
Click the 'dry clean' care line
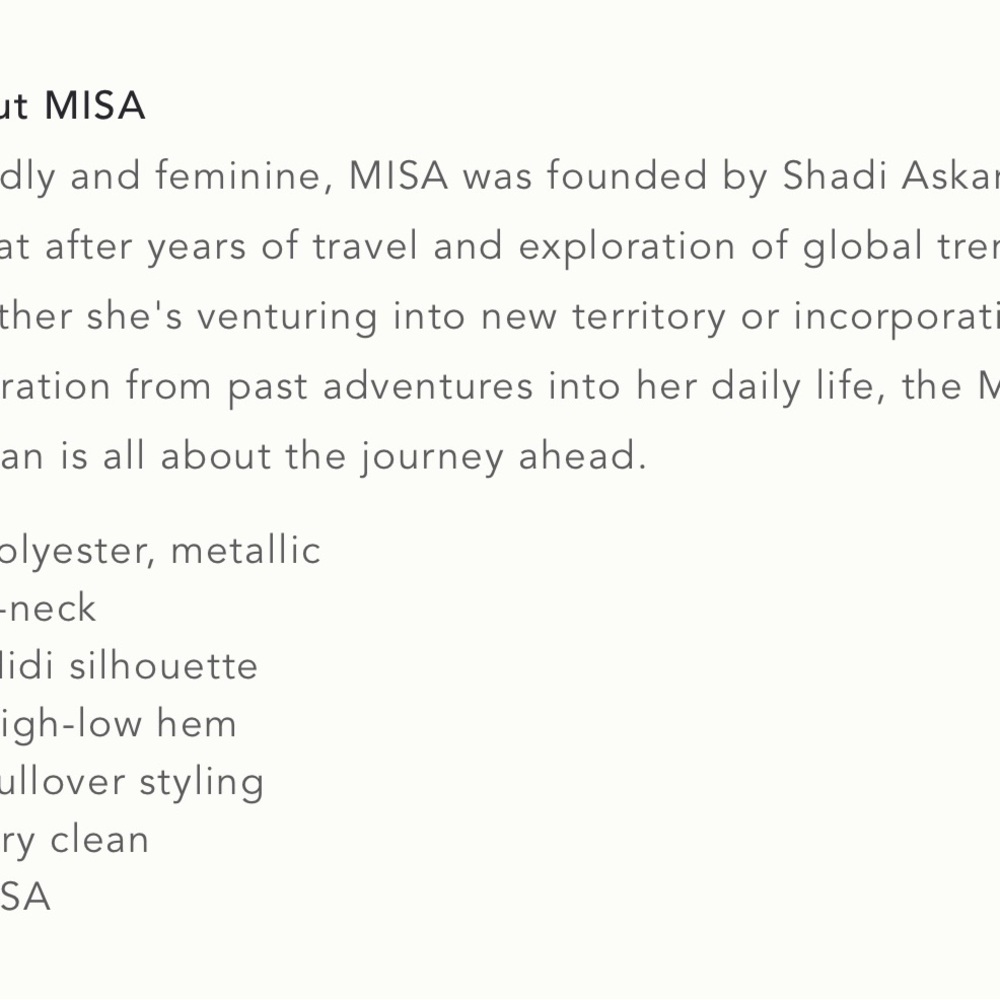point(74,839)
